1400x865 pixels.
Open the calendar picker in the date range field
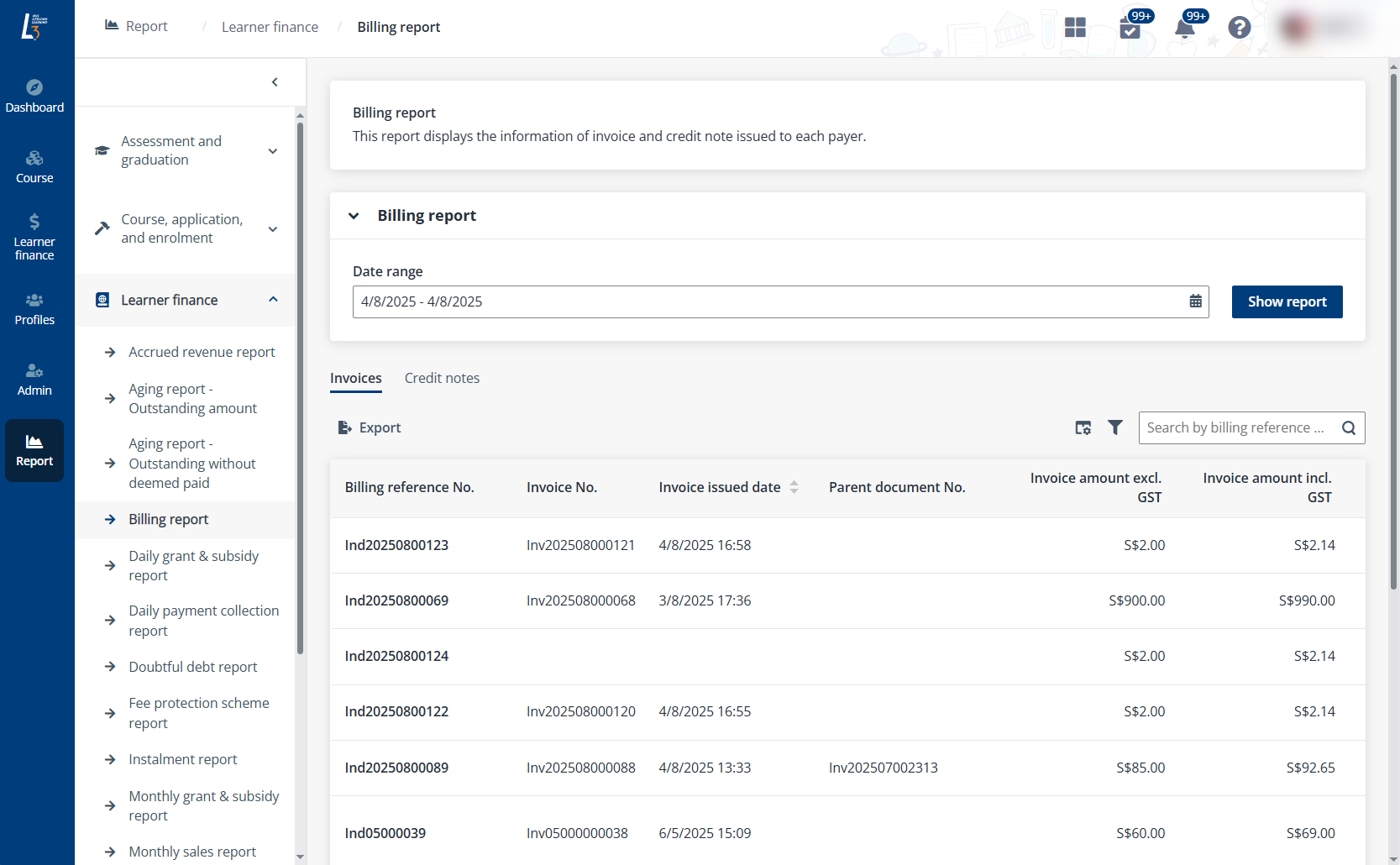(1196, 301)
